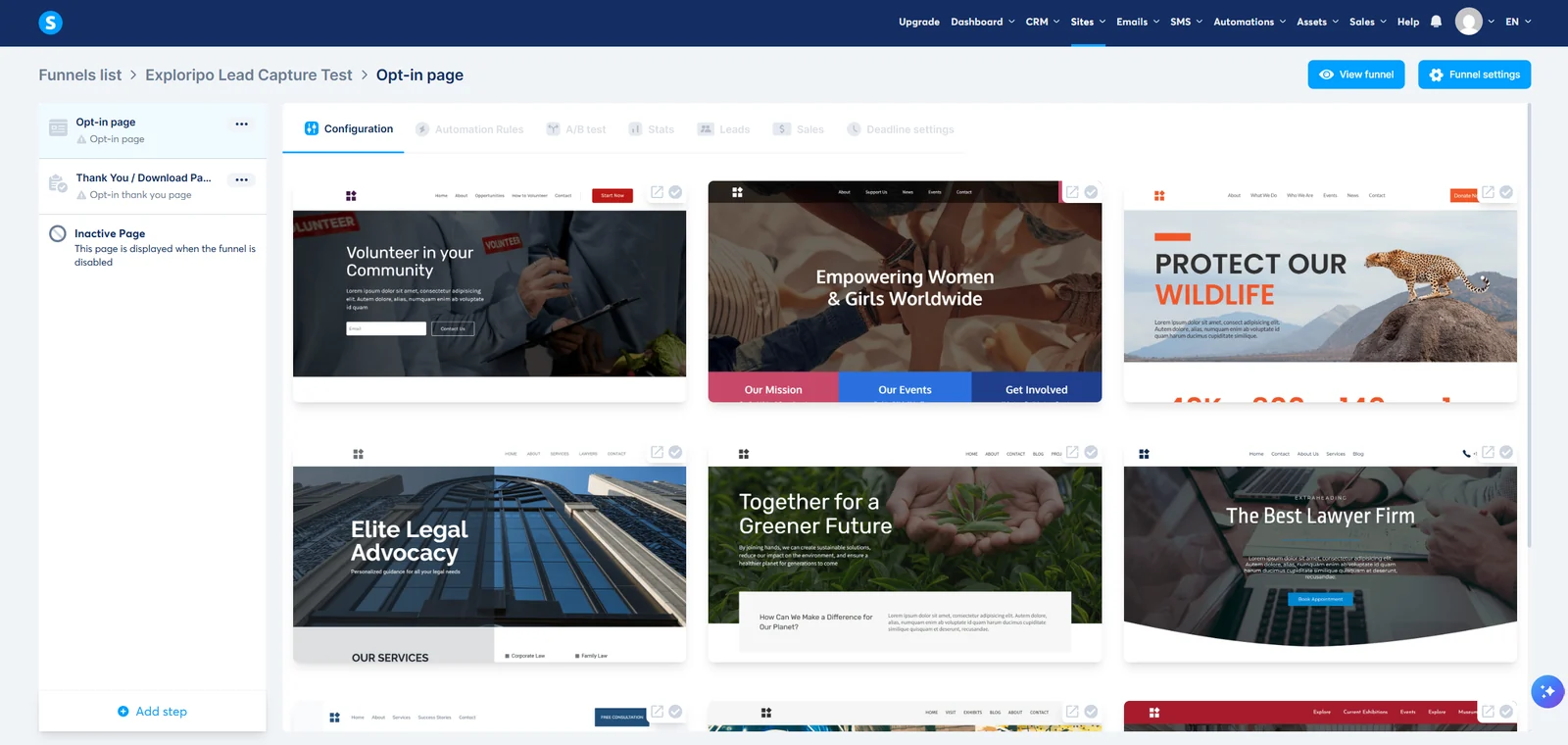1568x745 pixels.
Task: Expand the Dashboard dropdown in top navigation
Action: [983, 22]
